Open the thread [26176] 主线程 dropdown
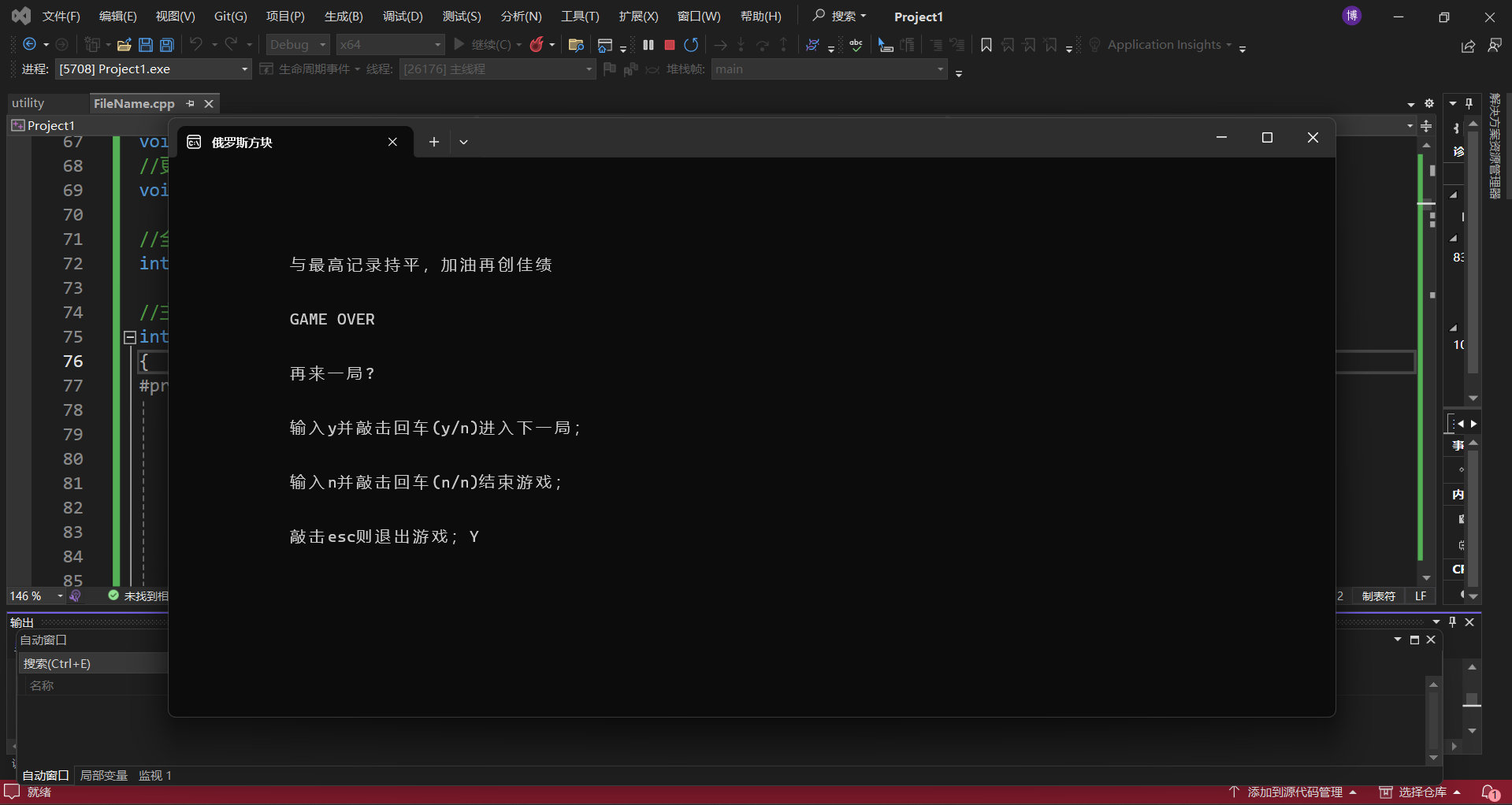Screen dimensions: 1512x805 (497, 69)
